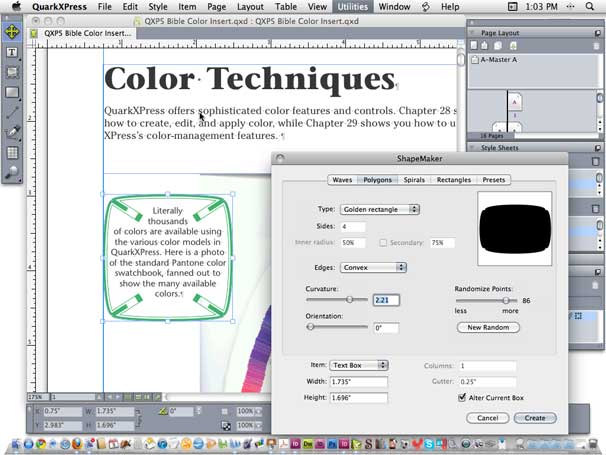Select the Bezier Pen tool
The height and width of the screenshot is (455, 606).
(12, 133)
